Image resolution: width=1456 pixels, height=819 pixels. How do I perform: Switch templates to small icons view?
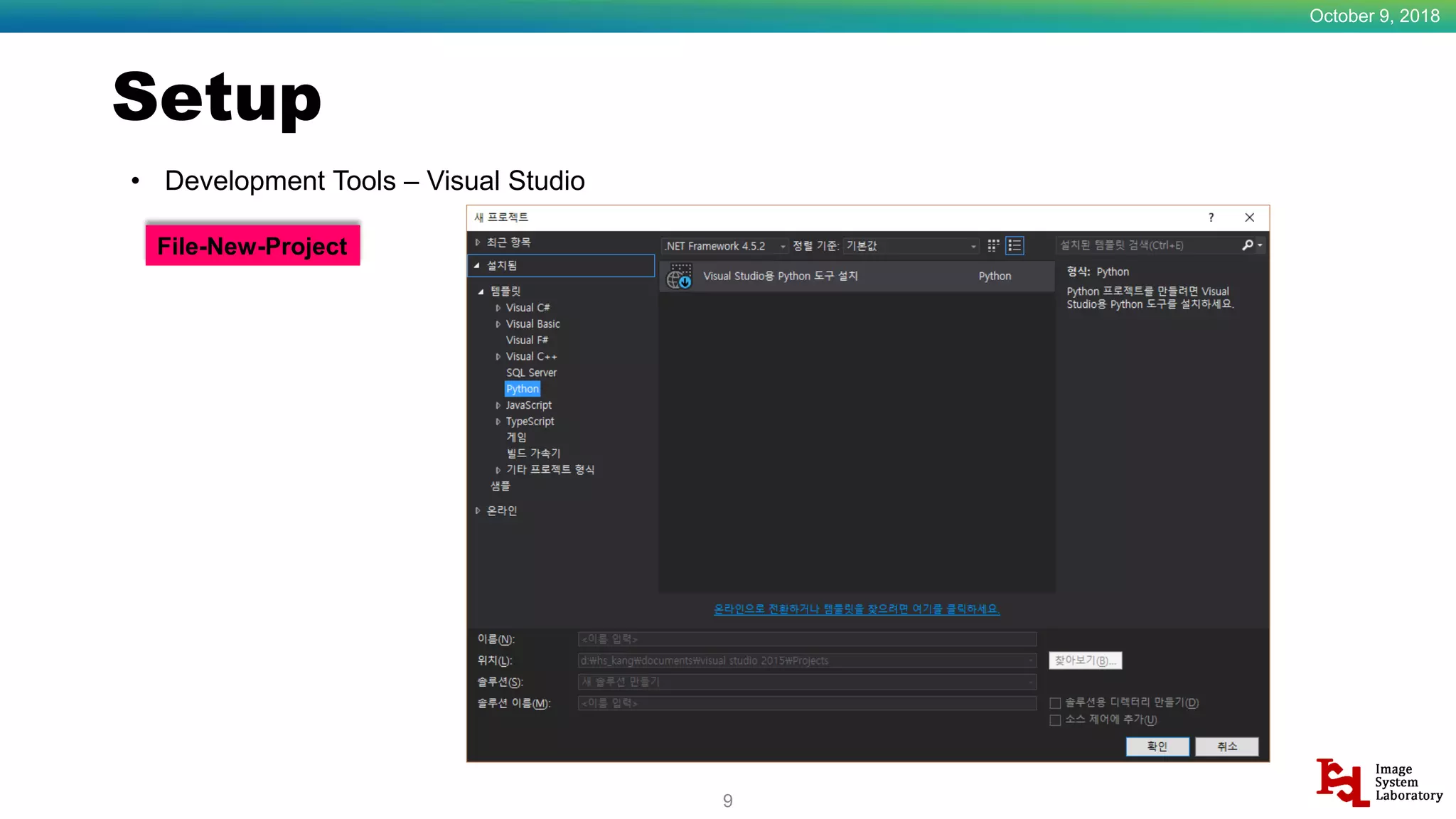tap(993, 245)
